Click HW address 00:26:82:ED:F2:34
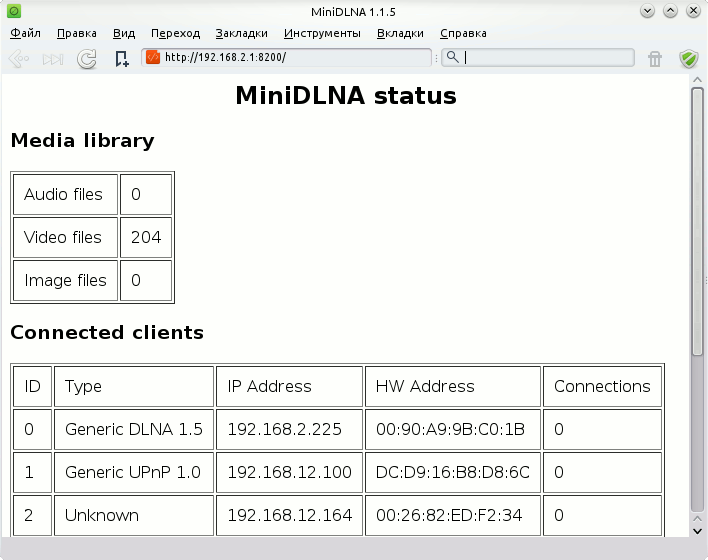 (449, 515)
